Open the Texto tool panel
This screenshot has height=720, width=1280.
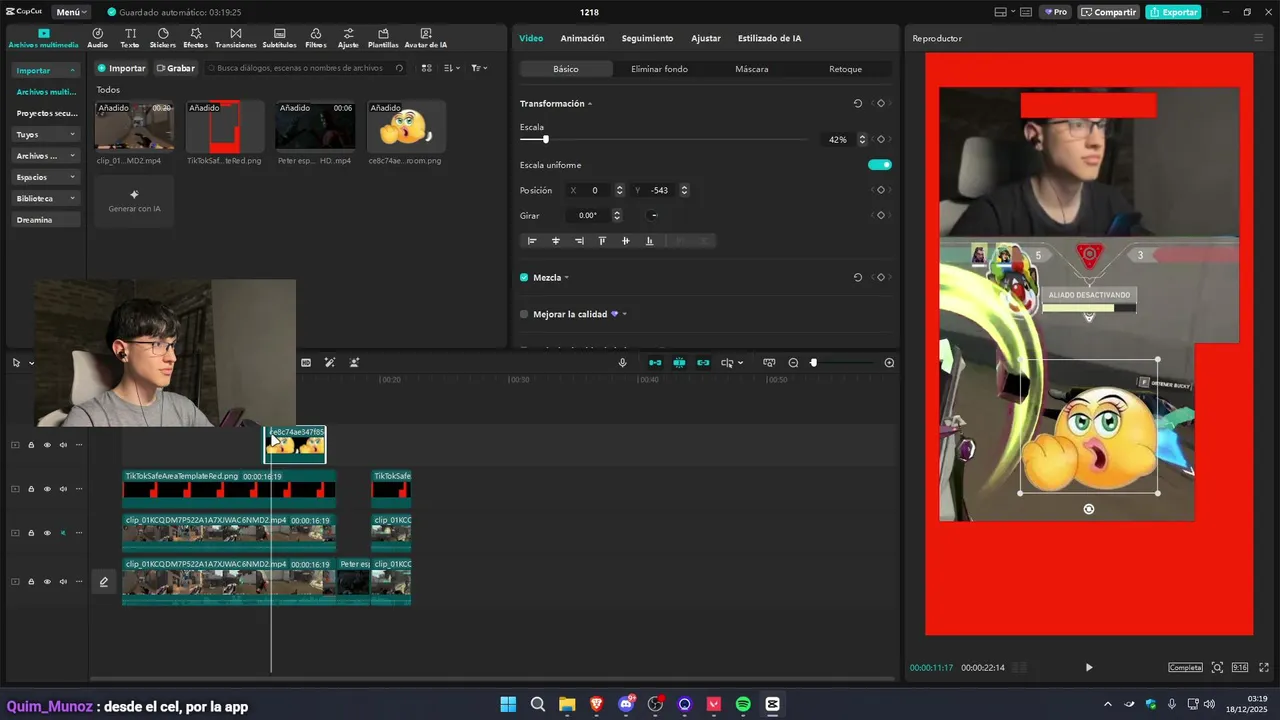click(x=130, y=38)
